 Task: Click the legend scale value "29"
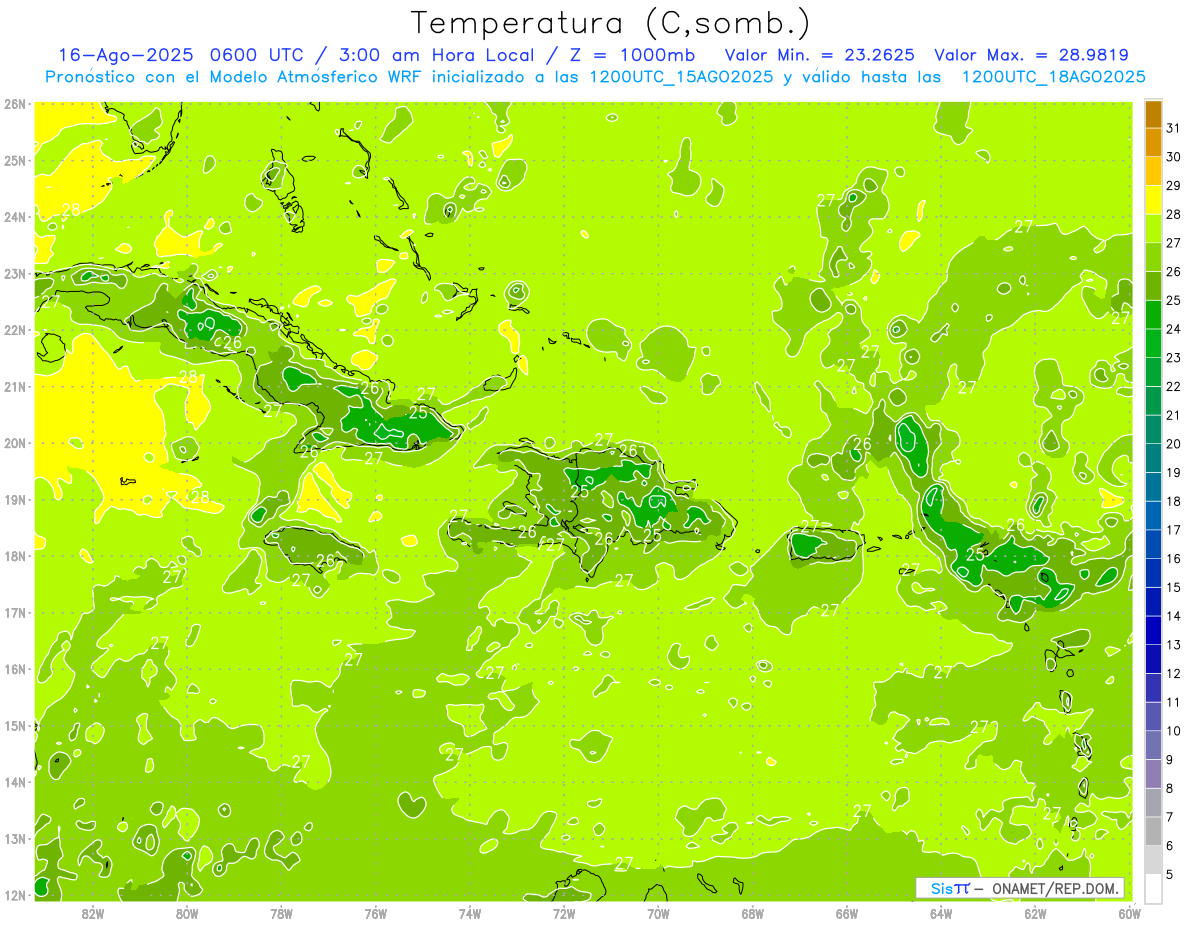(x=1174, y=185)
